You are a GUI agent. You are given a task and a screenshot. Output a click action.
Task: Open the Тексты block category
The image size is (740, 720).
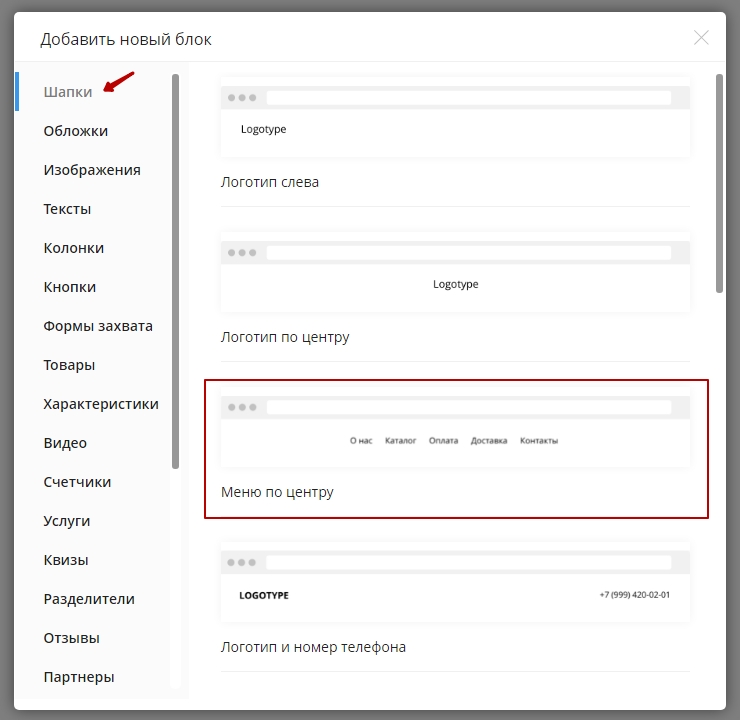[x=67, y=209]
